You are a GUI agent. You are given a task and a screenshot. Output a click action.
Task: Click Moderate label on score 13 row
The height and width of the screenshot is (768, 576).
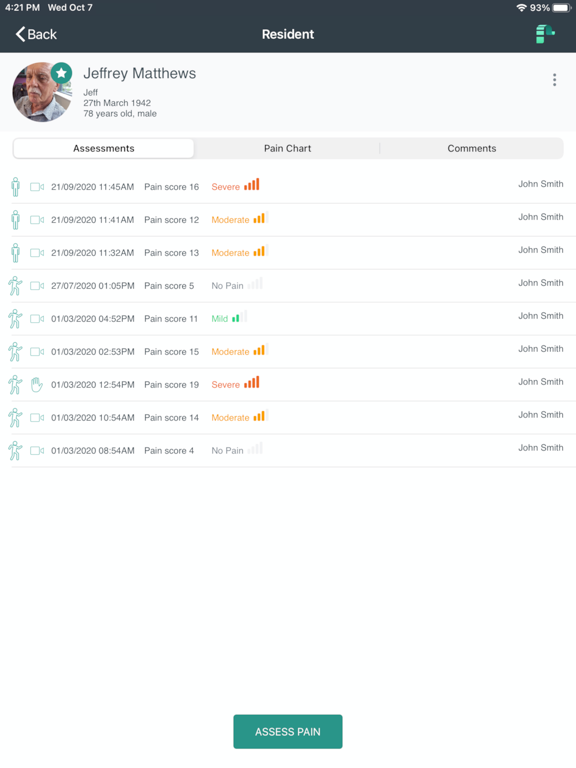230,252
